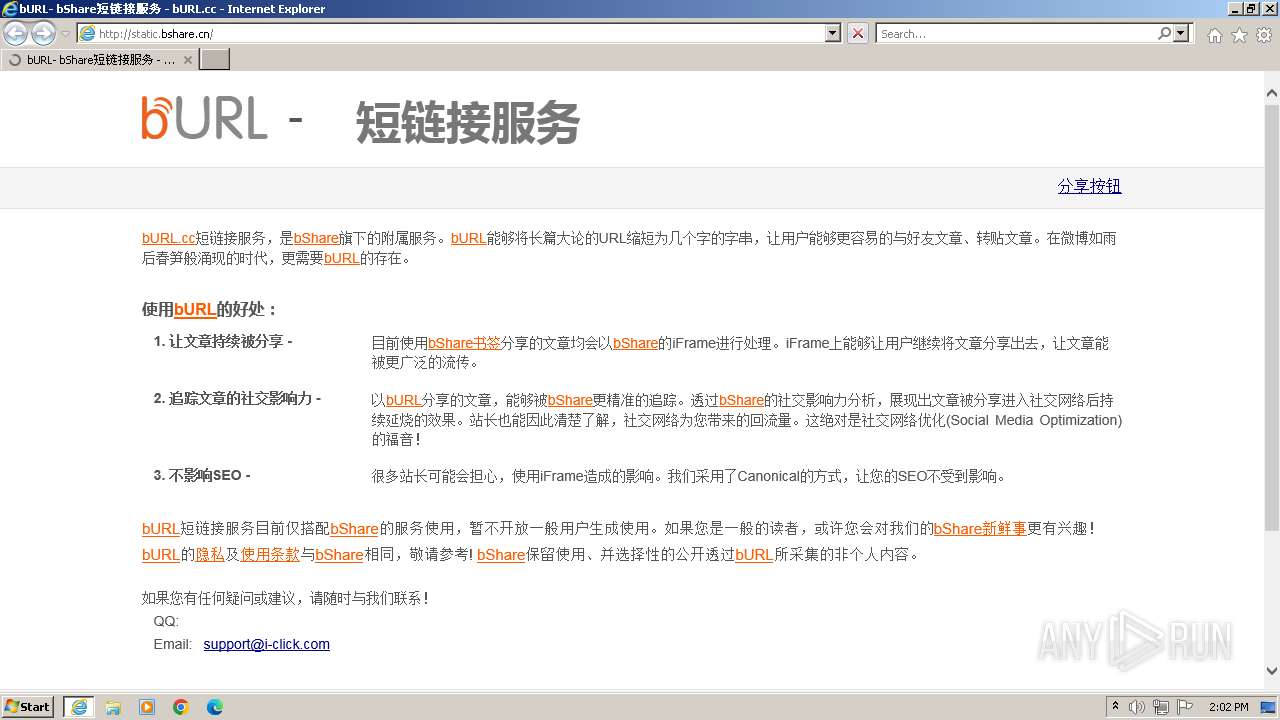Click bURL link before 短链接服务目前仅搭配

(160, 528)
